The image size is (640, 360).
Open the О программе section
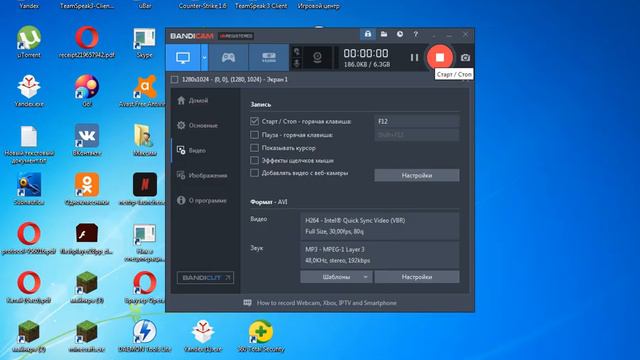click(x=202, y=200)
